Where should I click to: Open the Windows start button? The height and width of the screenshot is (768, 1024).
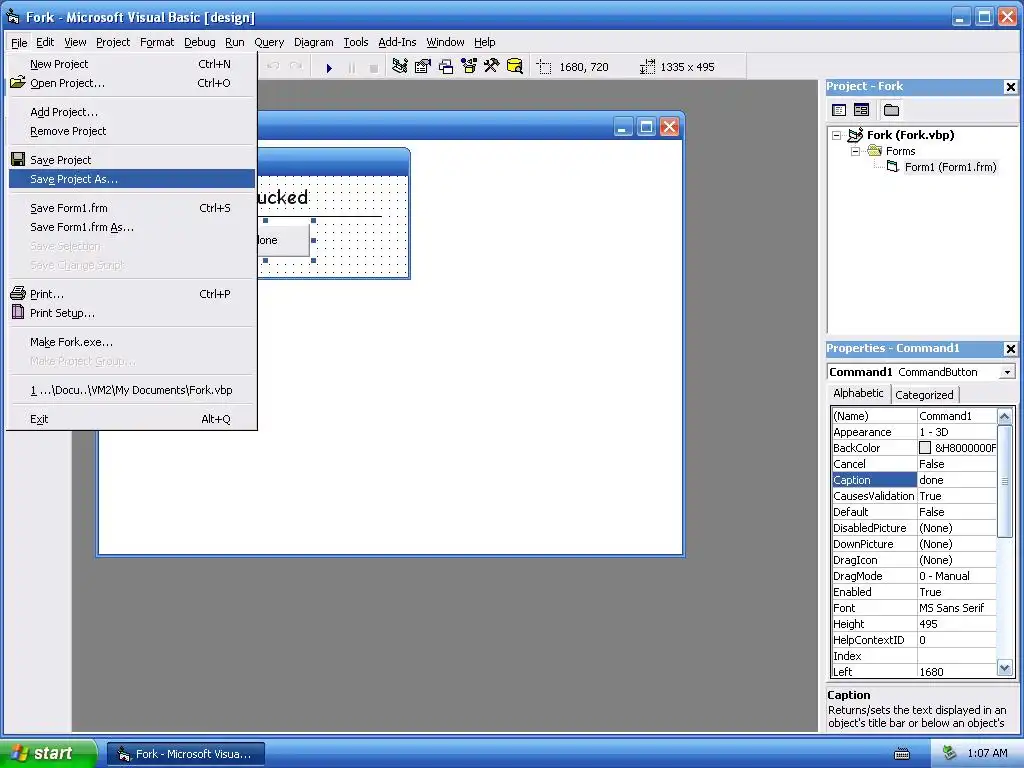pos(48,754)
